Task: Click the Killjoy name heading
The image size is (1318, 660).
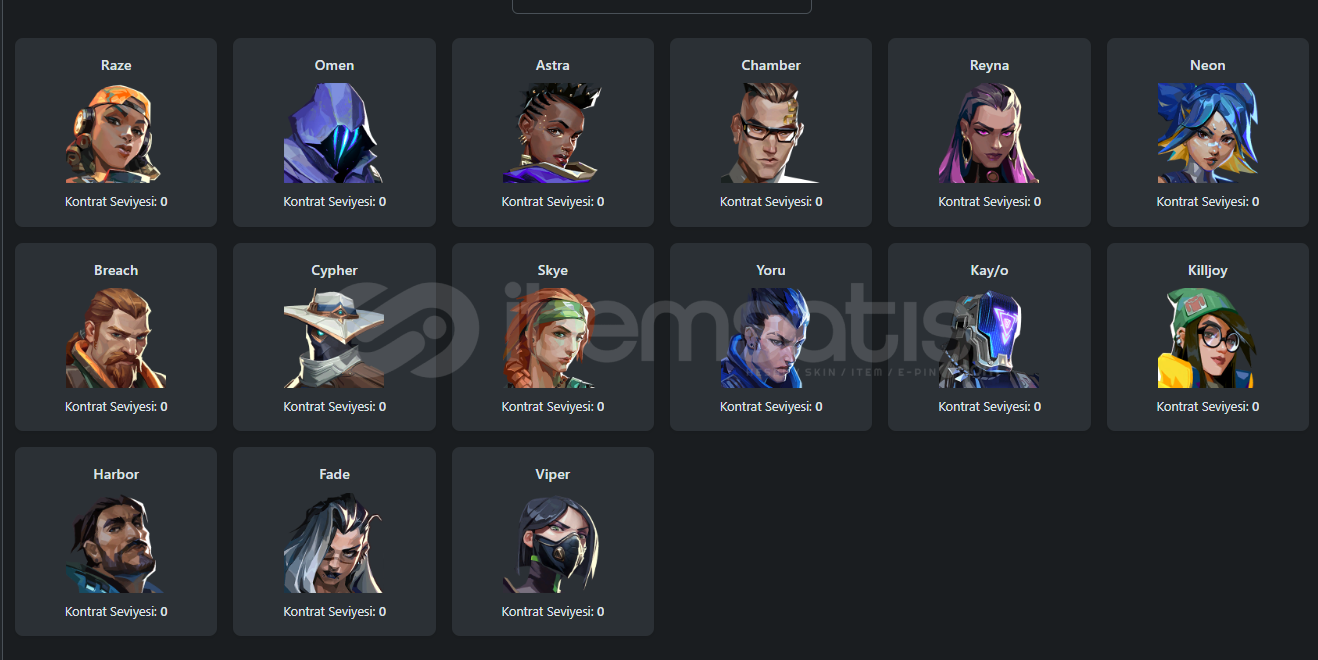Action: (x=1207, y=271)
